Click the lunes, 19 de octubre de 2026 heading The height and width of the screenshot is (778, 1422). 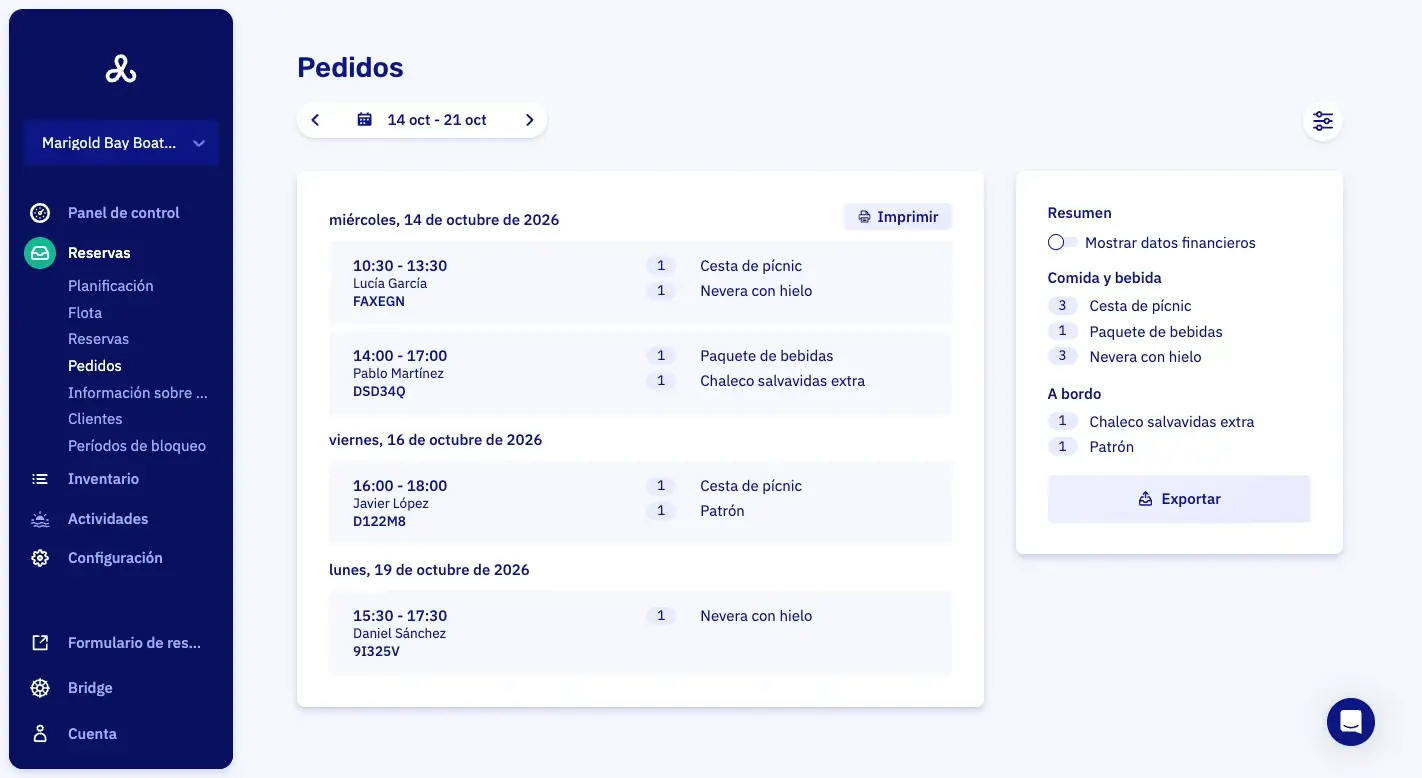point(429,570)
